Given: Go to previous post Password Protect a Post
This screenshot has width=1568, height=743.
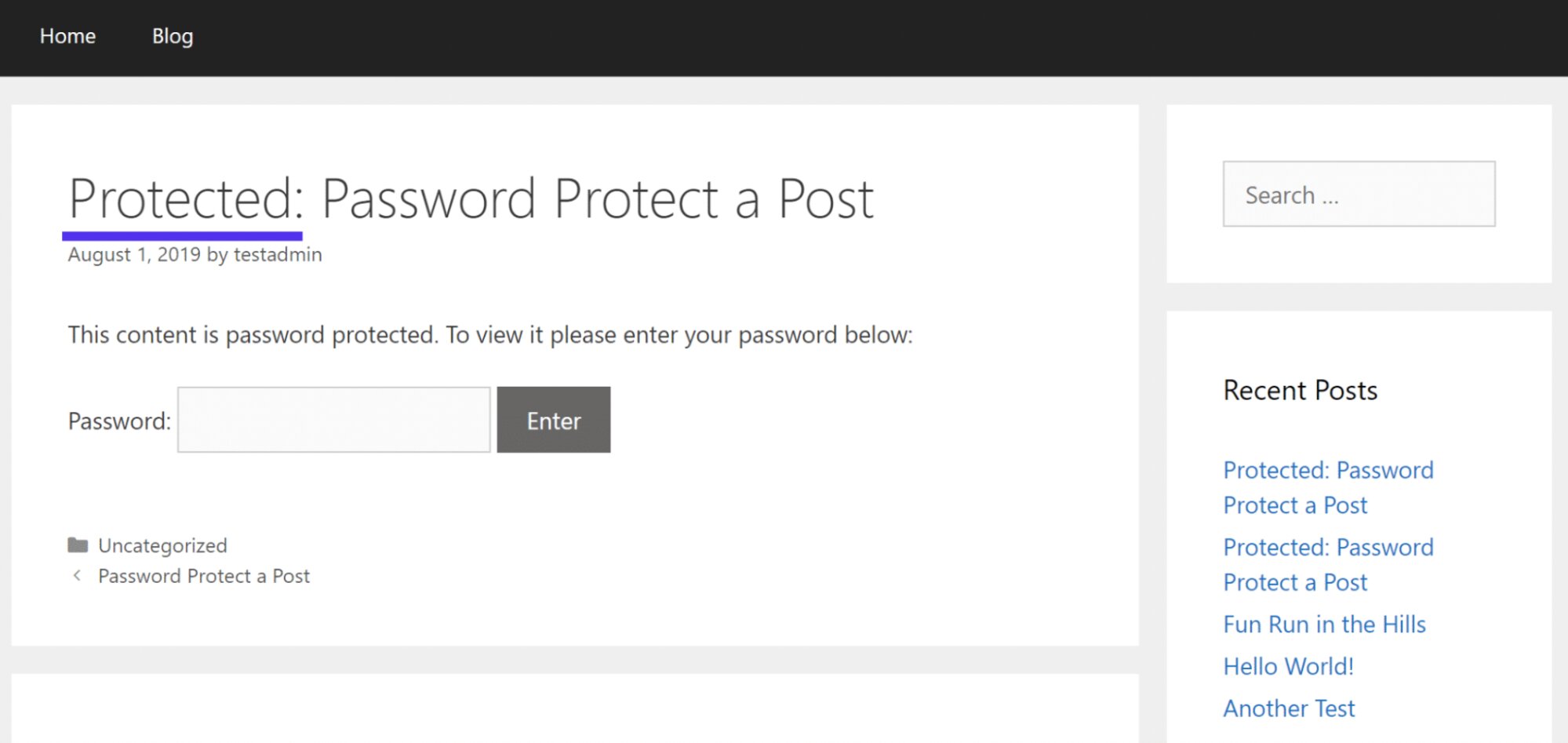Looking at the screenshot, I should (204, 576).
